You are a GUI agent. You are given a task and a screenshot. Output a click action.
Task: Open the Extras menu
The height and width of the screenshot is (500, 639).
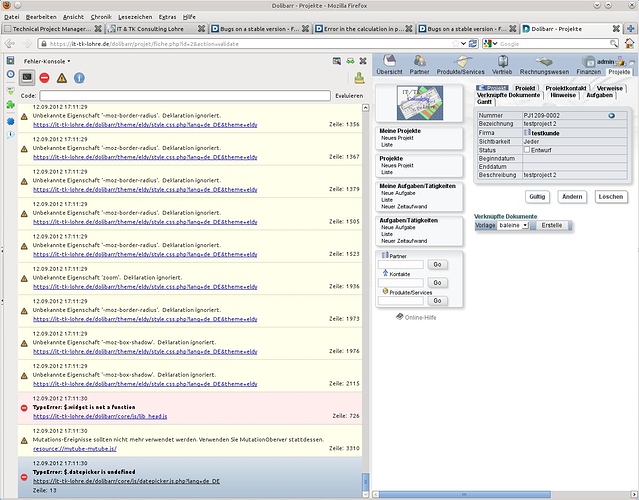point(167,17)
